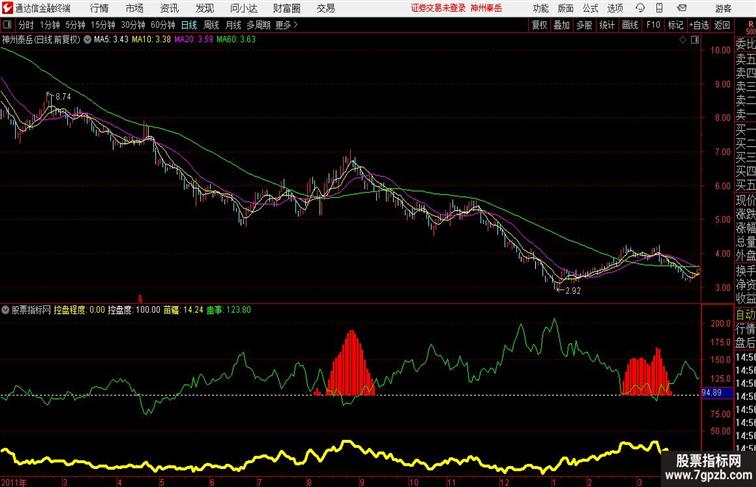This screenshot has width=756, height=487.
Task: Click the 2.92 low price label
Action: [x=573, y=291]
